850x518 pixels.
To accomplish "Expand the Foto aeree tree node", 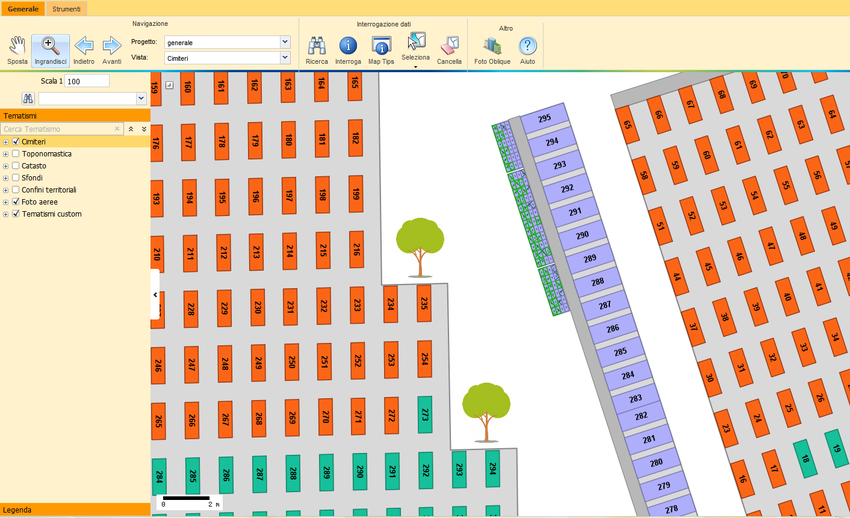I will [5, 202].
